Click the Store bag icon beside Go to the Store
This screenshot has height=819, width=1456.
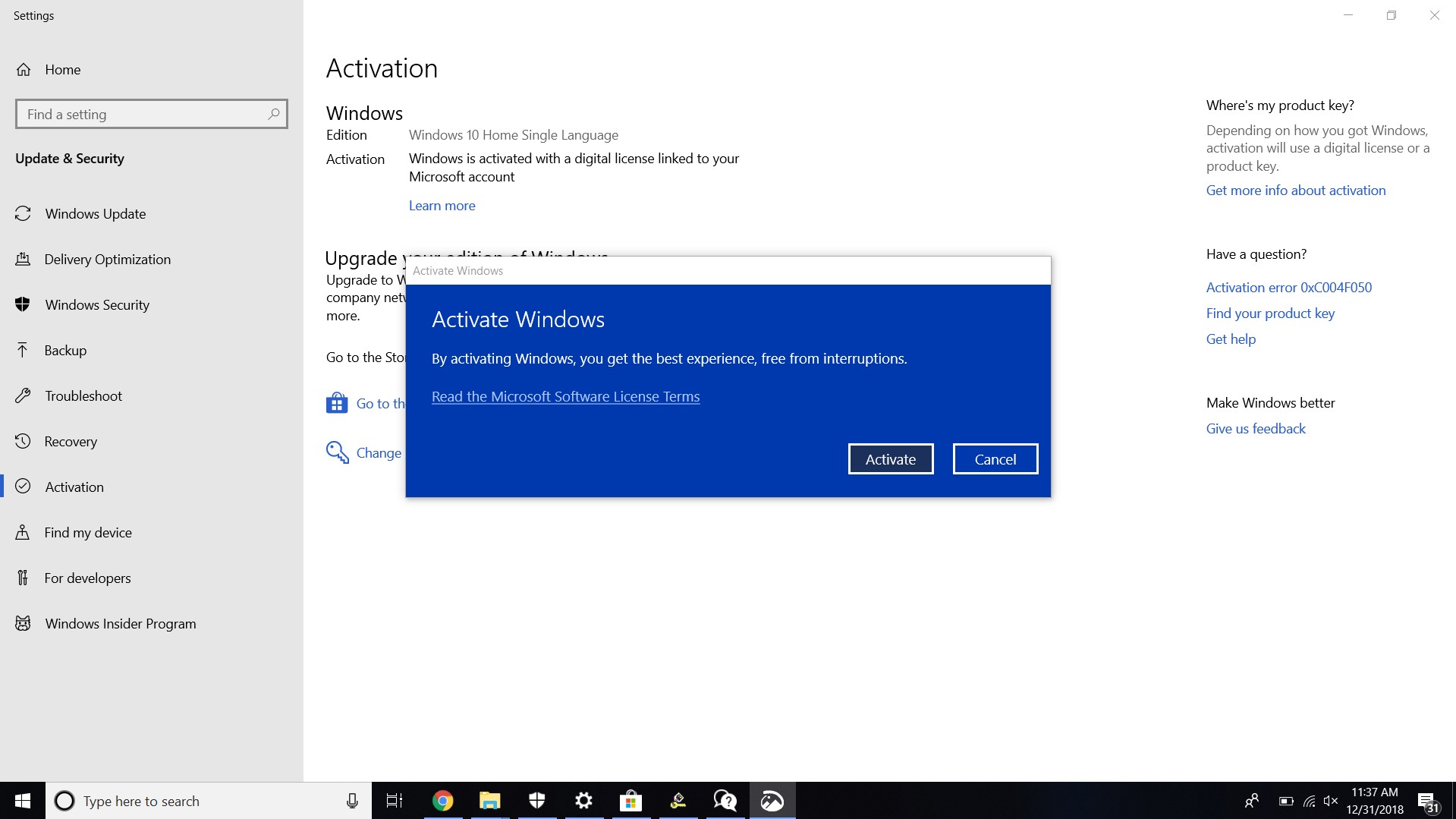click(x=337, y=403)
